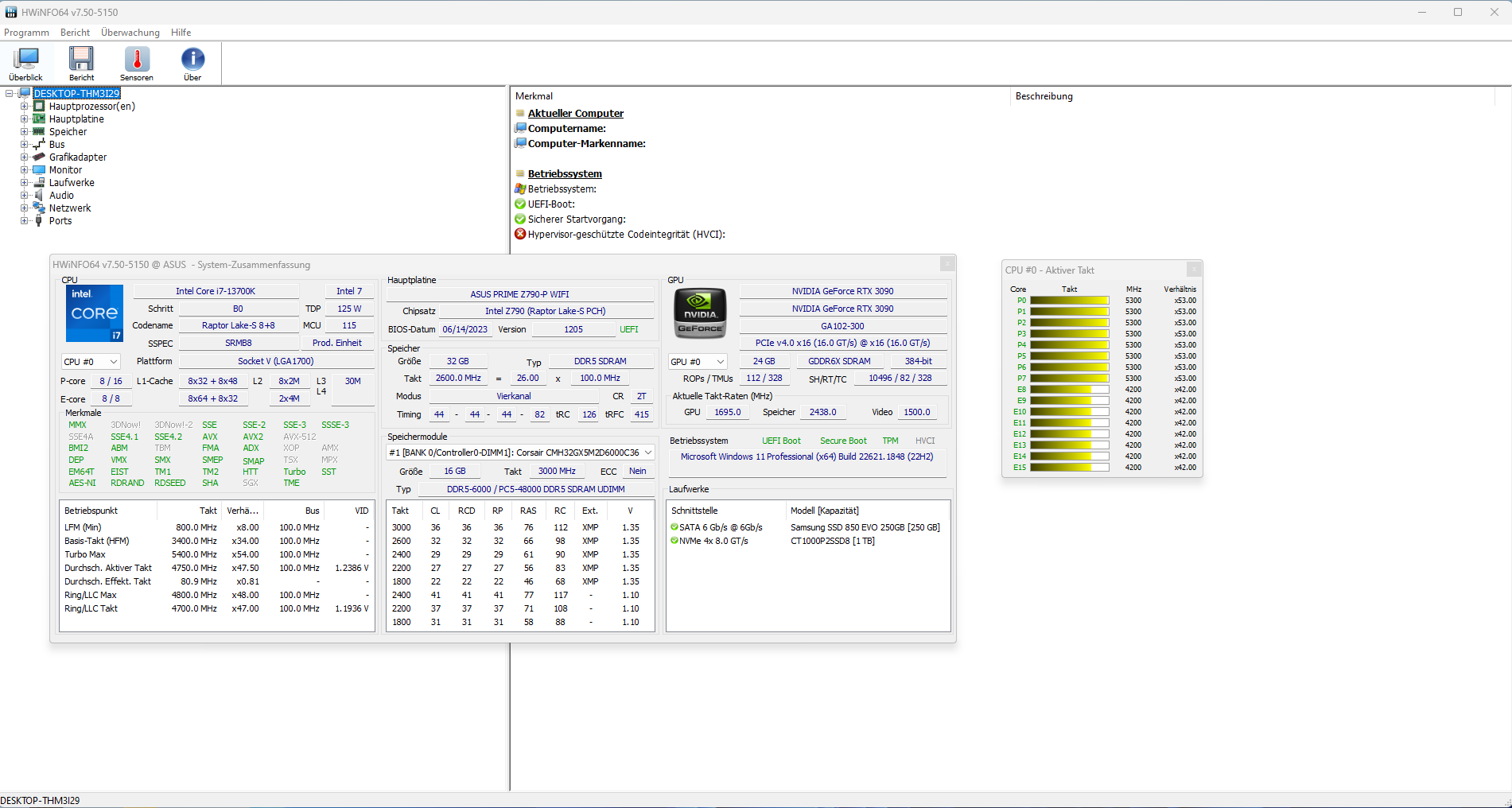Image resolution: width=1512 pixels, height=808 pixels.
Task: Click the Ports plug icon in the tree
Action: point(38,221)
